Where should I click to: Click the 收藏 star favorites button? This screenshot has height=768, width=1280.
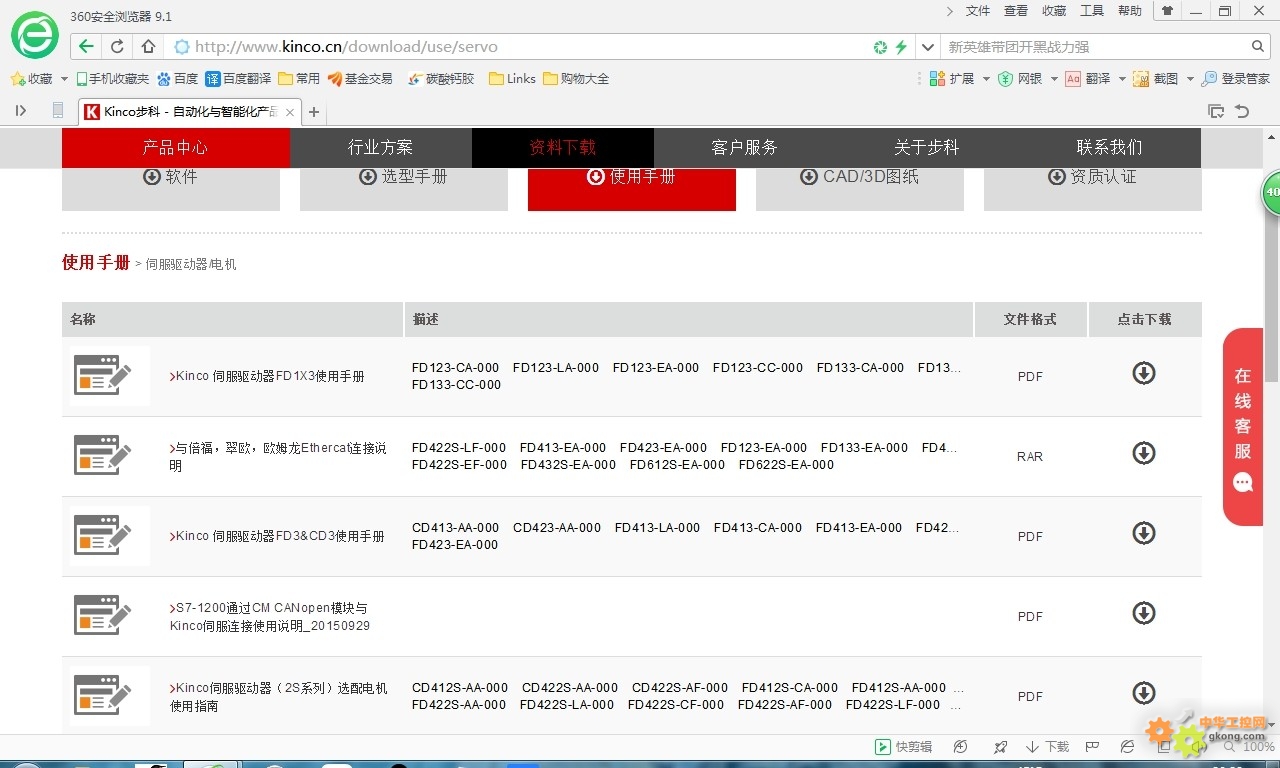tap(31, 79)
